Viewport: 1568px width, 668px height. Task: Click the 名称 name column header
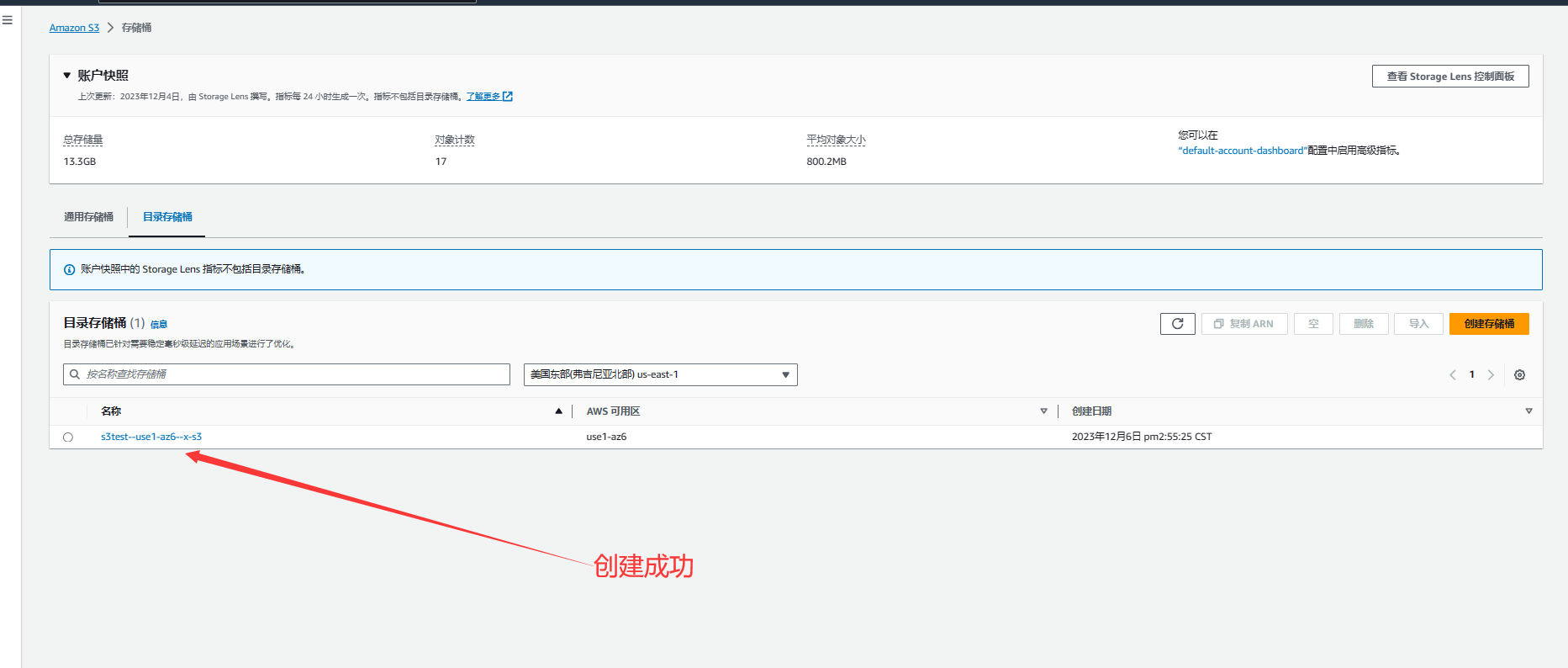click(x=111, y=411)
